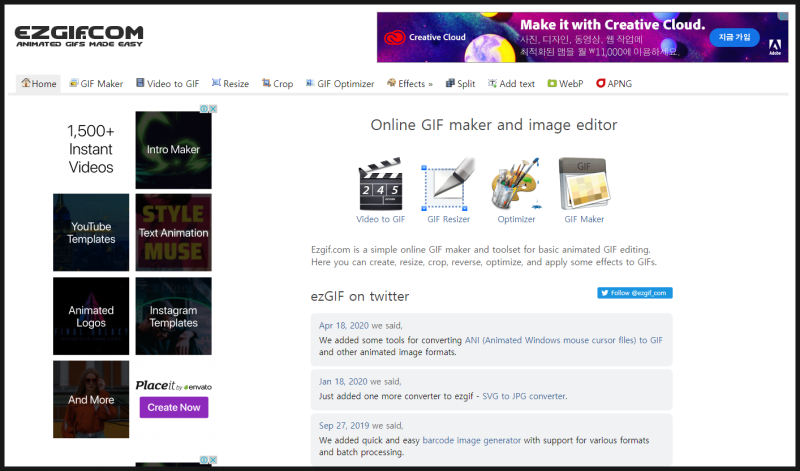Open GIF Optimizer in navigation bar
This screenshot has width=800, height=471.
340,84
